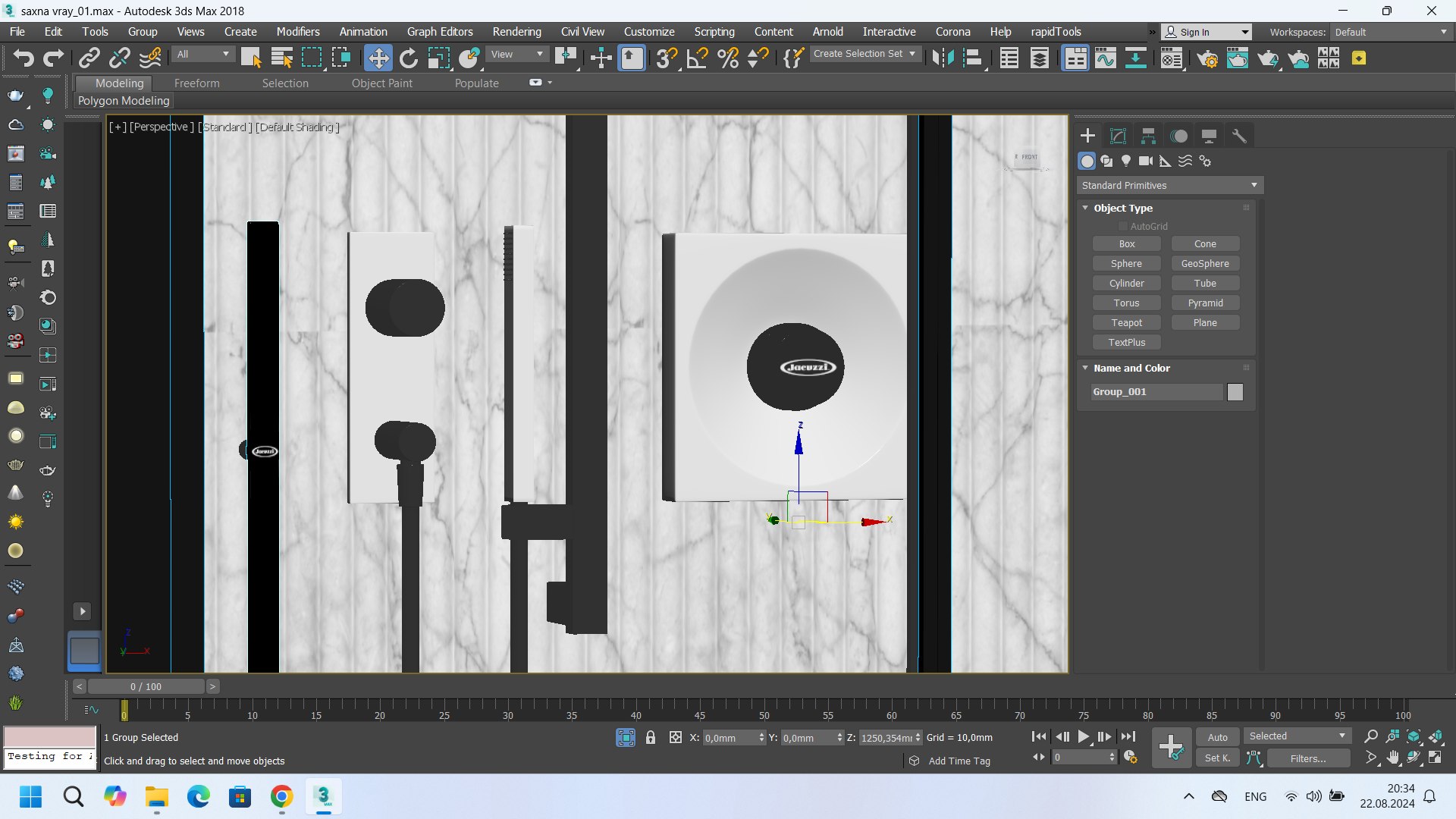This screenshot has height=819, width=1456.
Task: Open the Create Selection Set dropdown
Action: (x=865, y=54)
